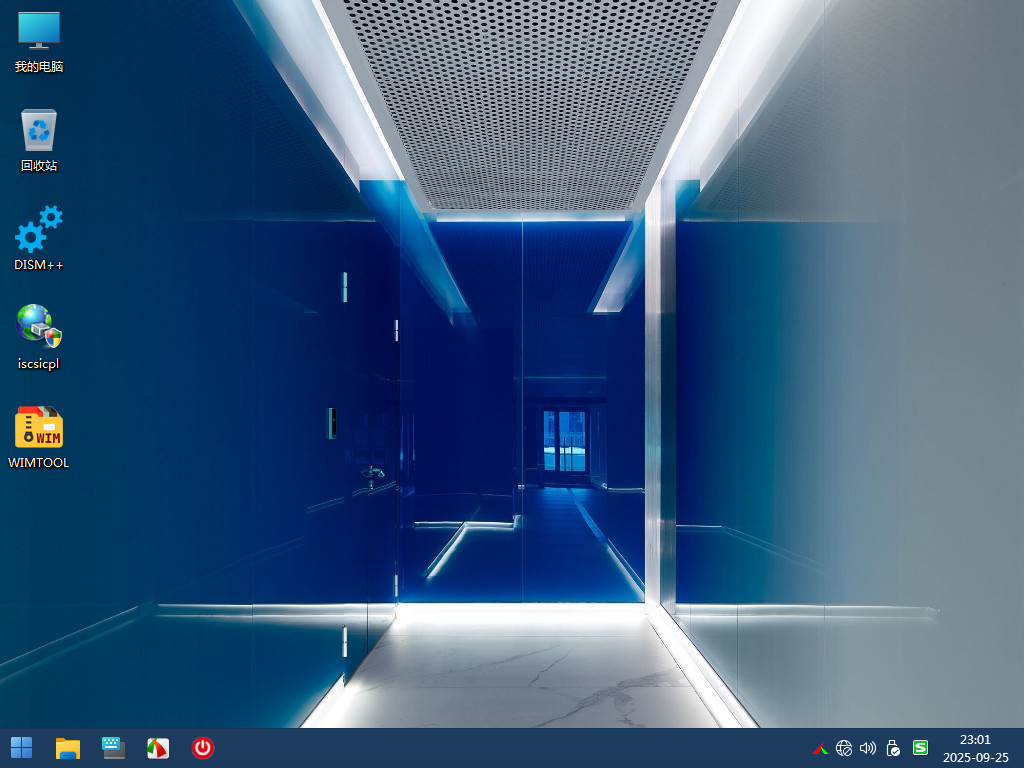Select the DISM++ gear icon
This screenshot has height=768, width=1024.
click(39, 238)
